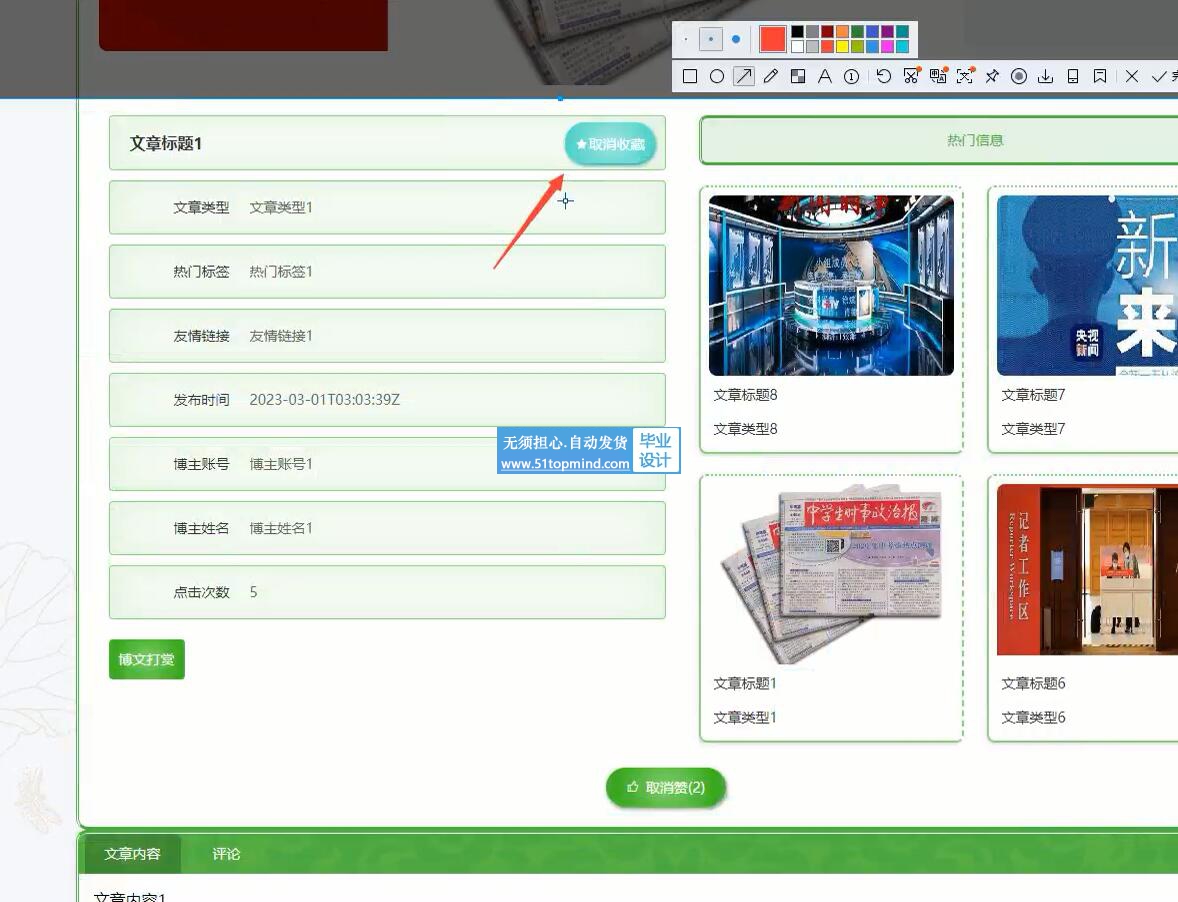This screenshot has height=902, width=1178.
Task: Pick the magenta color swatch
Action: point(887,47)
